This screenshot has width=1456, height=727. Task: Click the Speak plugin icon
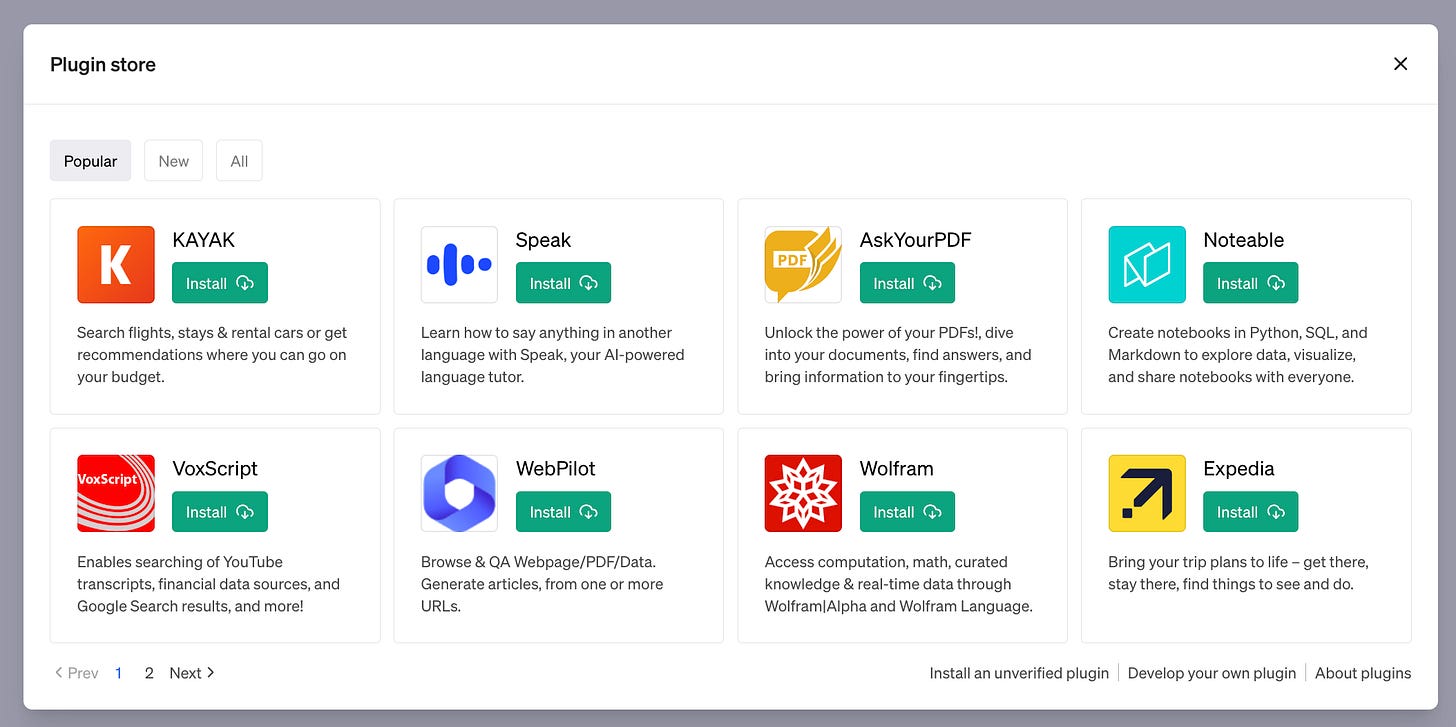click(x=459, y=264)
